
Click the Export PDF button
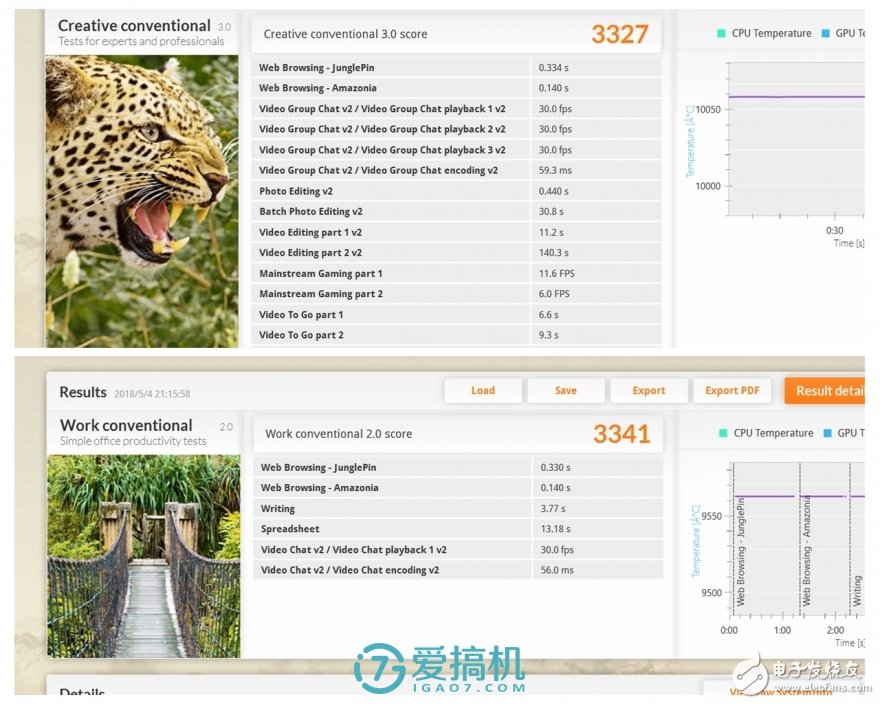pos(734,390)
